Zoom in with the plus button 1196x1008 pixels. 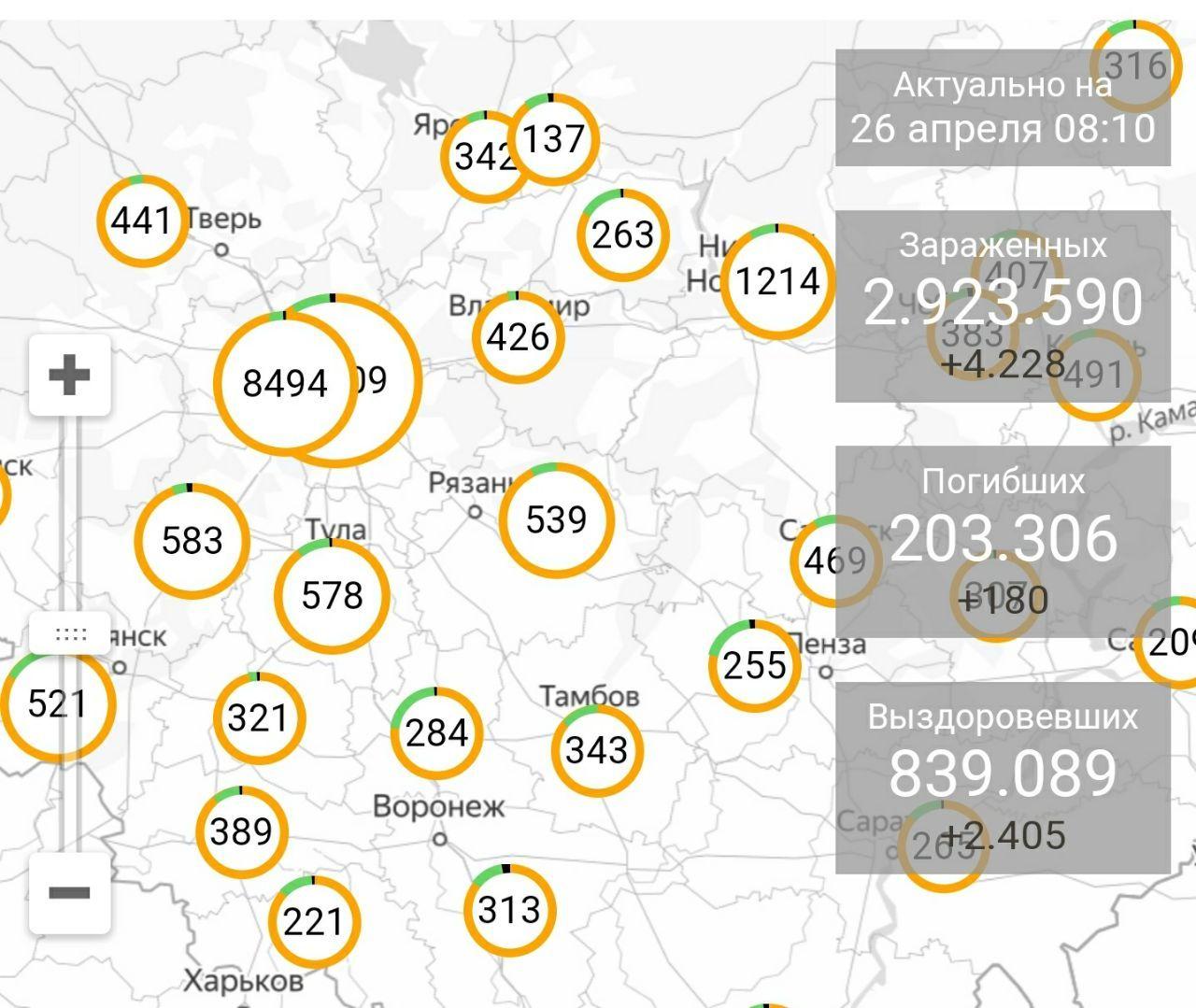[69, 376]
